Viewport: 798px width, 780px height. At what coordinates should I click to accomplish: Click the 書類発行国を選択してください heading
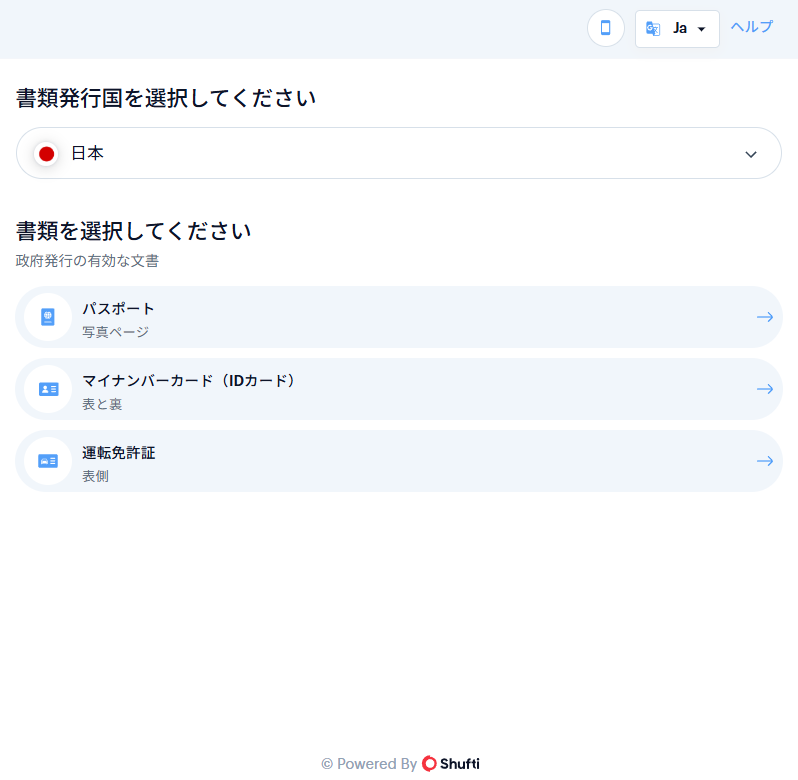coord(166,98)
